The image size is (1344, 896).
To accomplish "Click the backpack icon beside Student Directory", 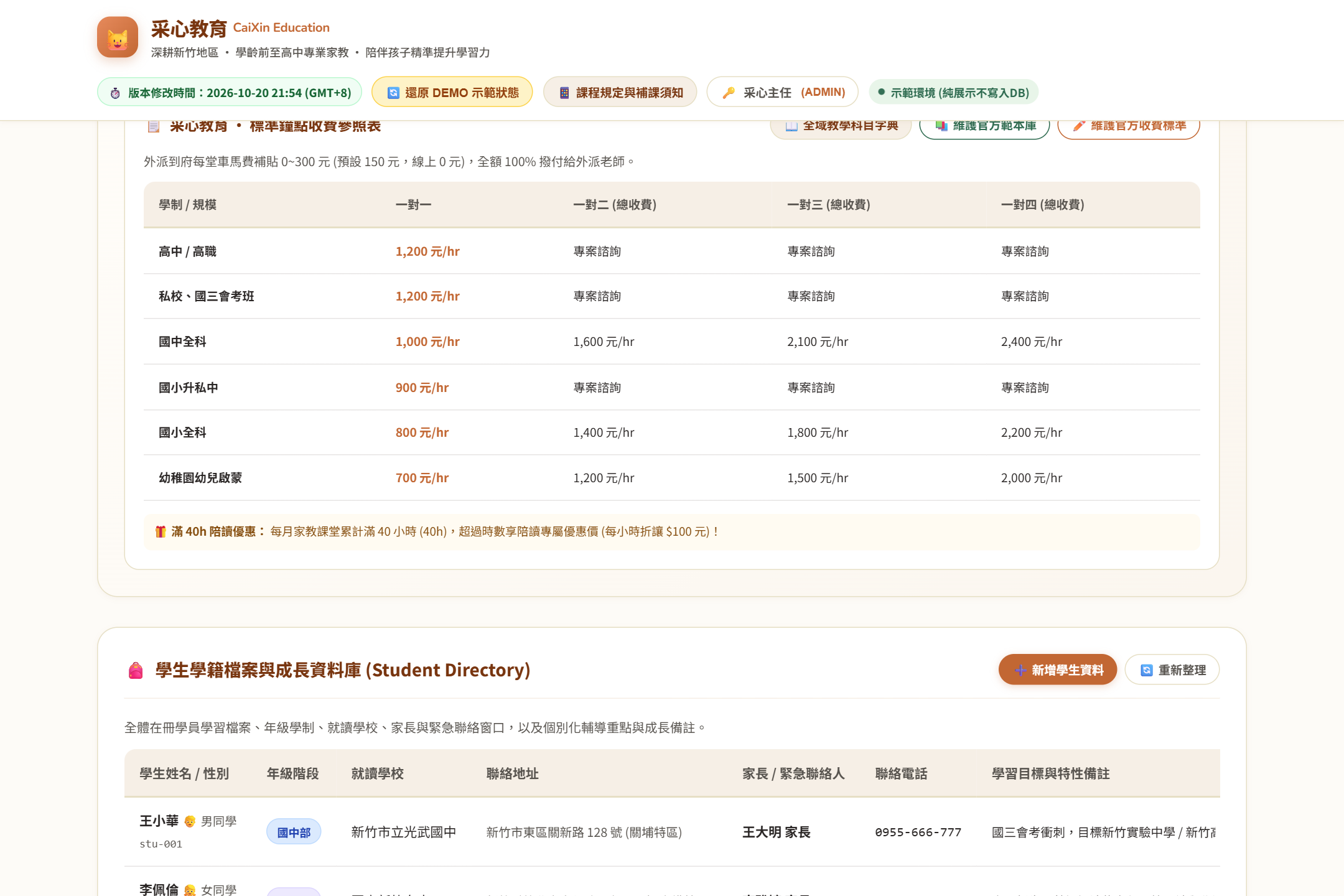I will click(x=136, y=670).
